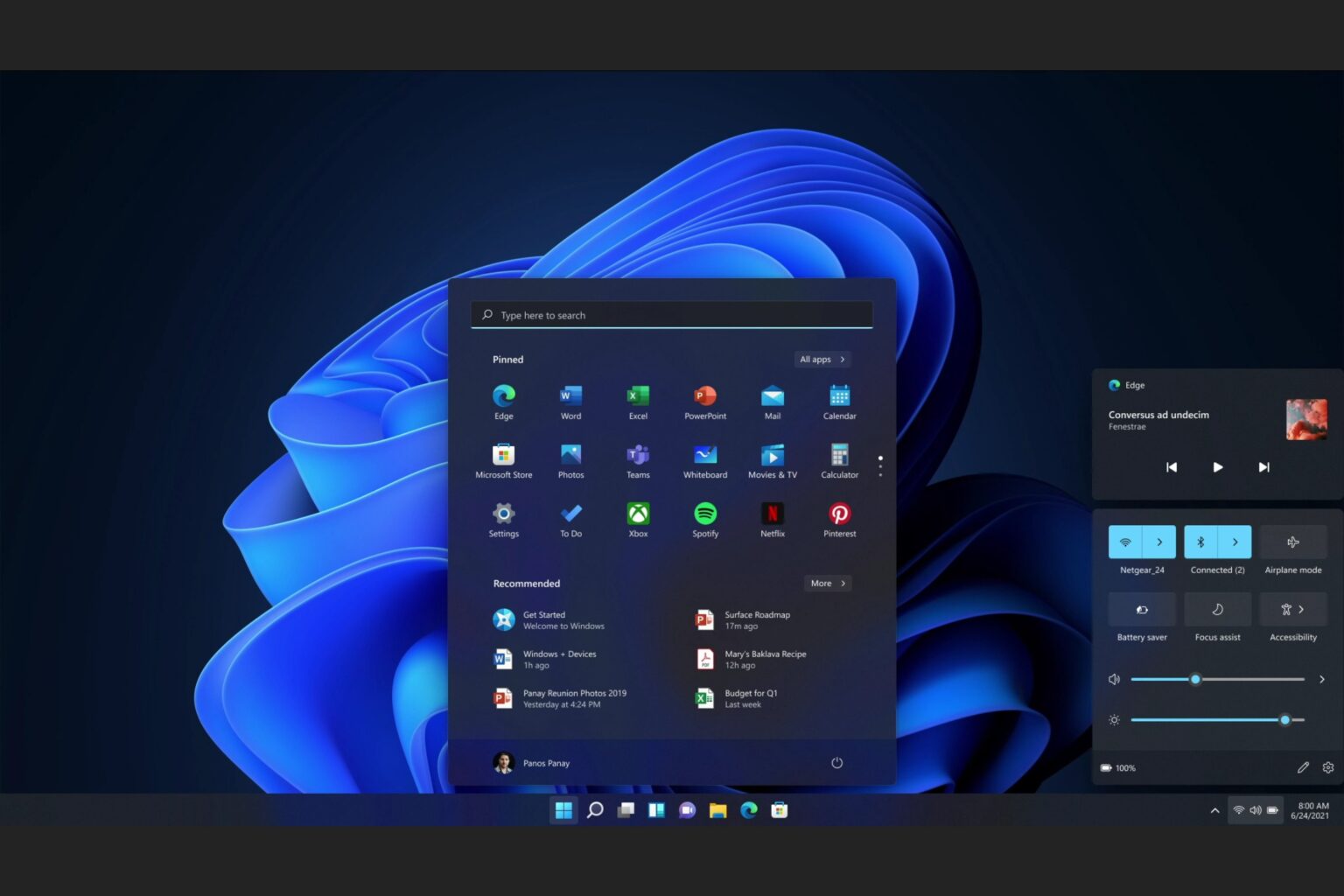Enable Focus assist

coord(1217,609)
